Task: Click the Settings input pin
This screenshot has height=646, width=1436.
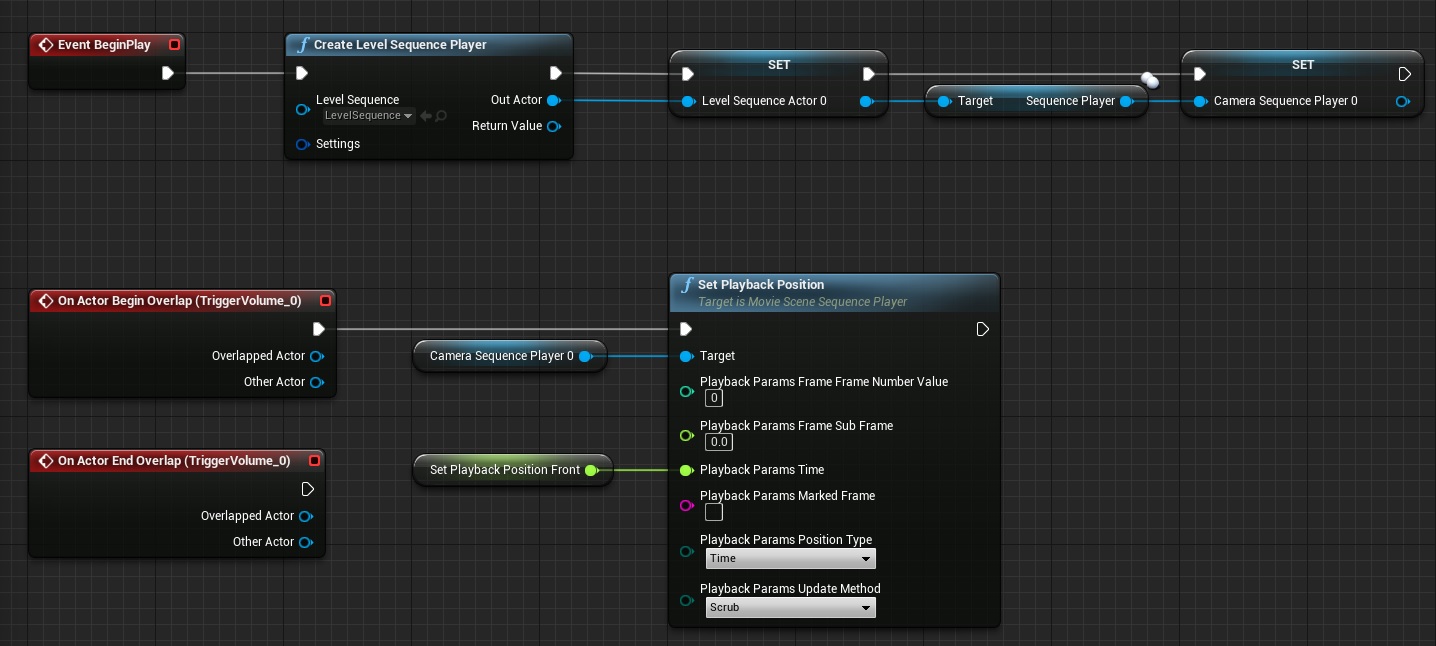Action: (x=303, y=144)
